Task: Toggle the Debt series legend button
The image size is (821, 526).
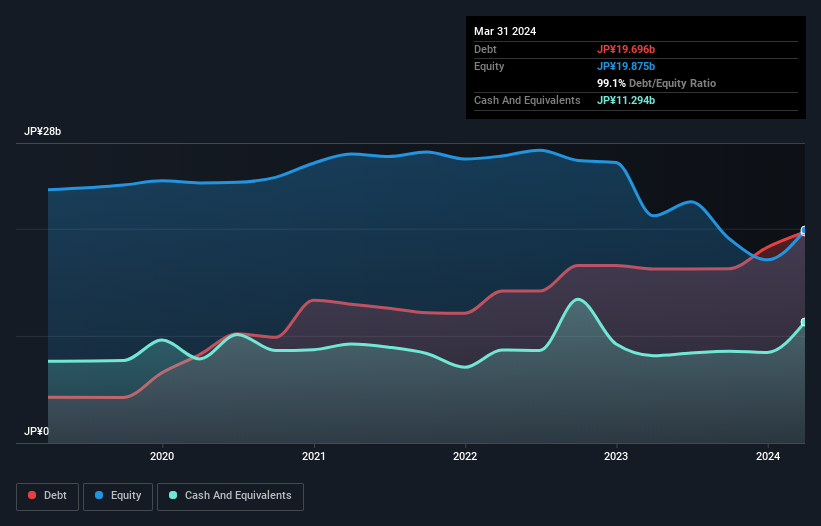Action: point(47,496)
